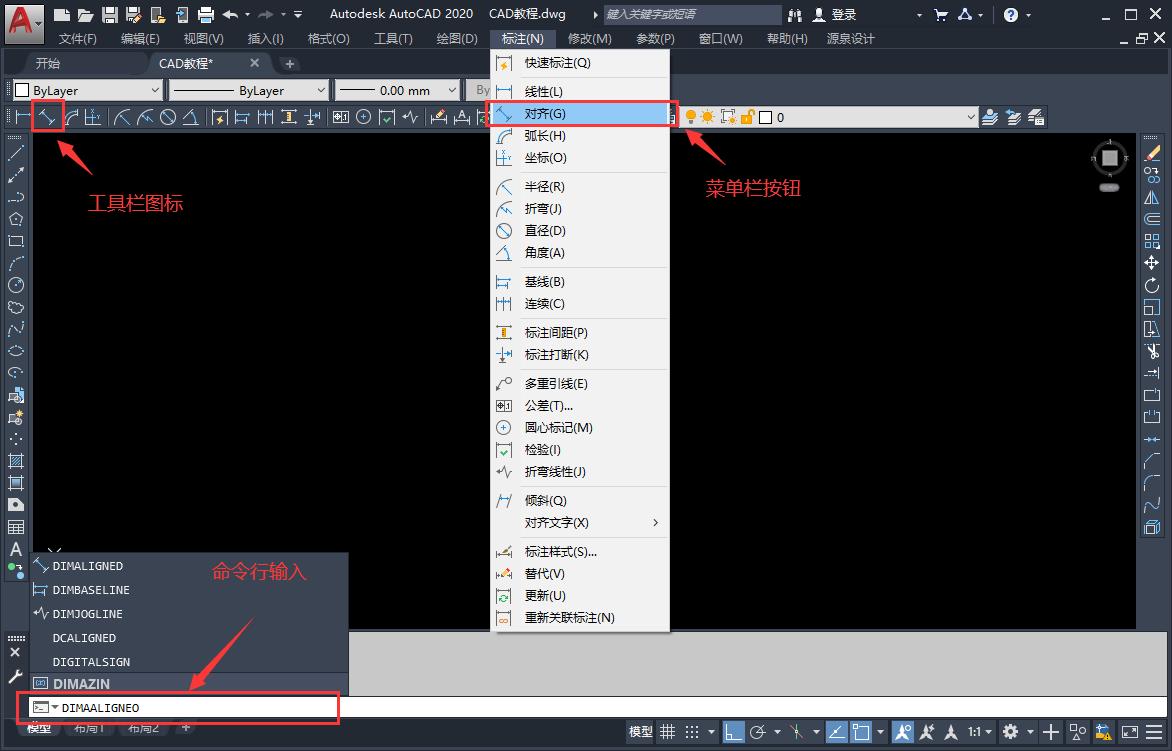Select 标注样式(S)... menu entry
1172x751 pixels.
pos(579,551)
